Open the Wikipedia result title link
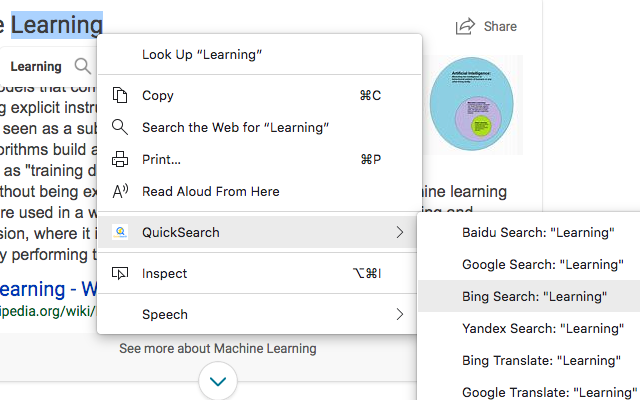 (48, 291)
